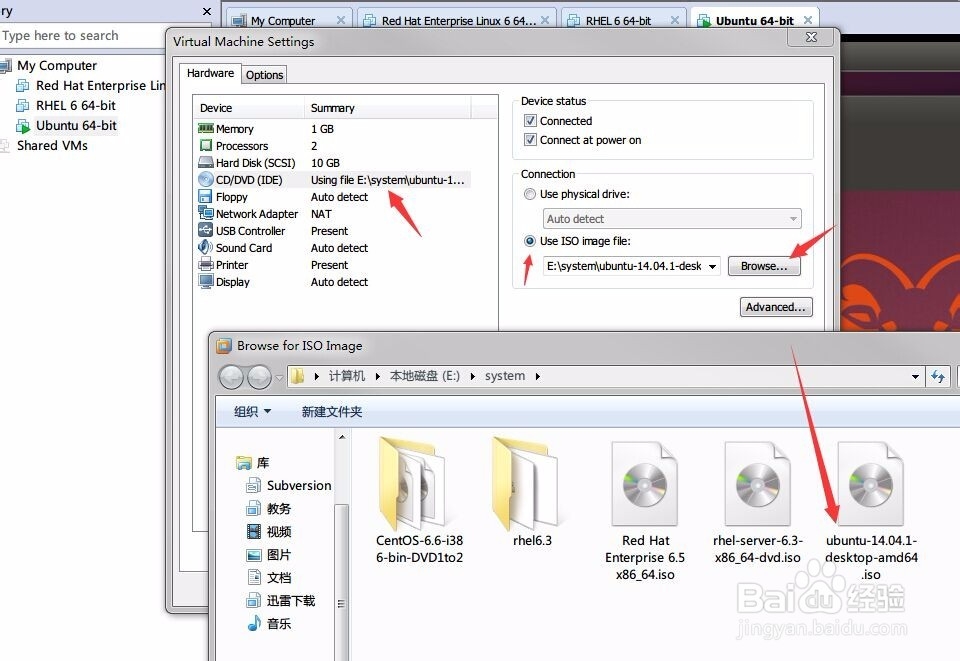Switch to the Ubuntu 64-bit tab
The width and height of the screenshot is (960, 661).
[x=755, y=20]
